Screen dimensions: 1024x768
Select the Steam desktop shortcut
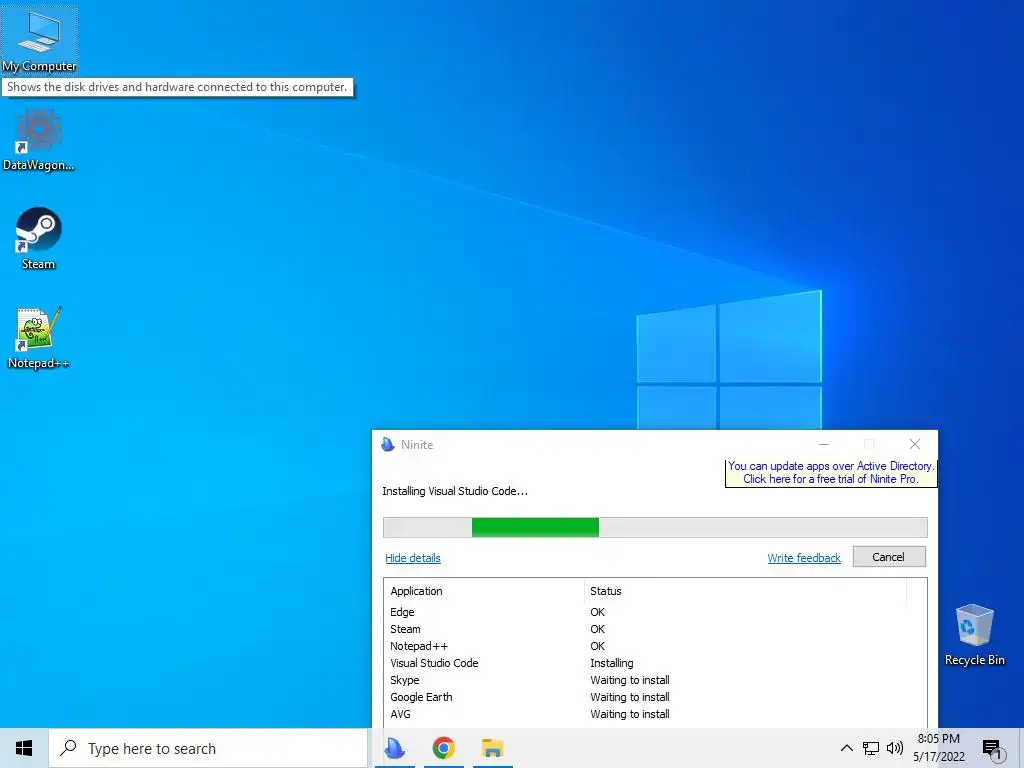click(x=39, y=238)
